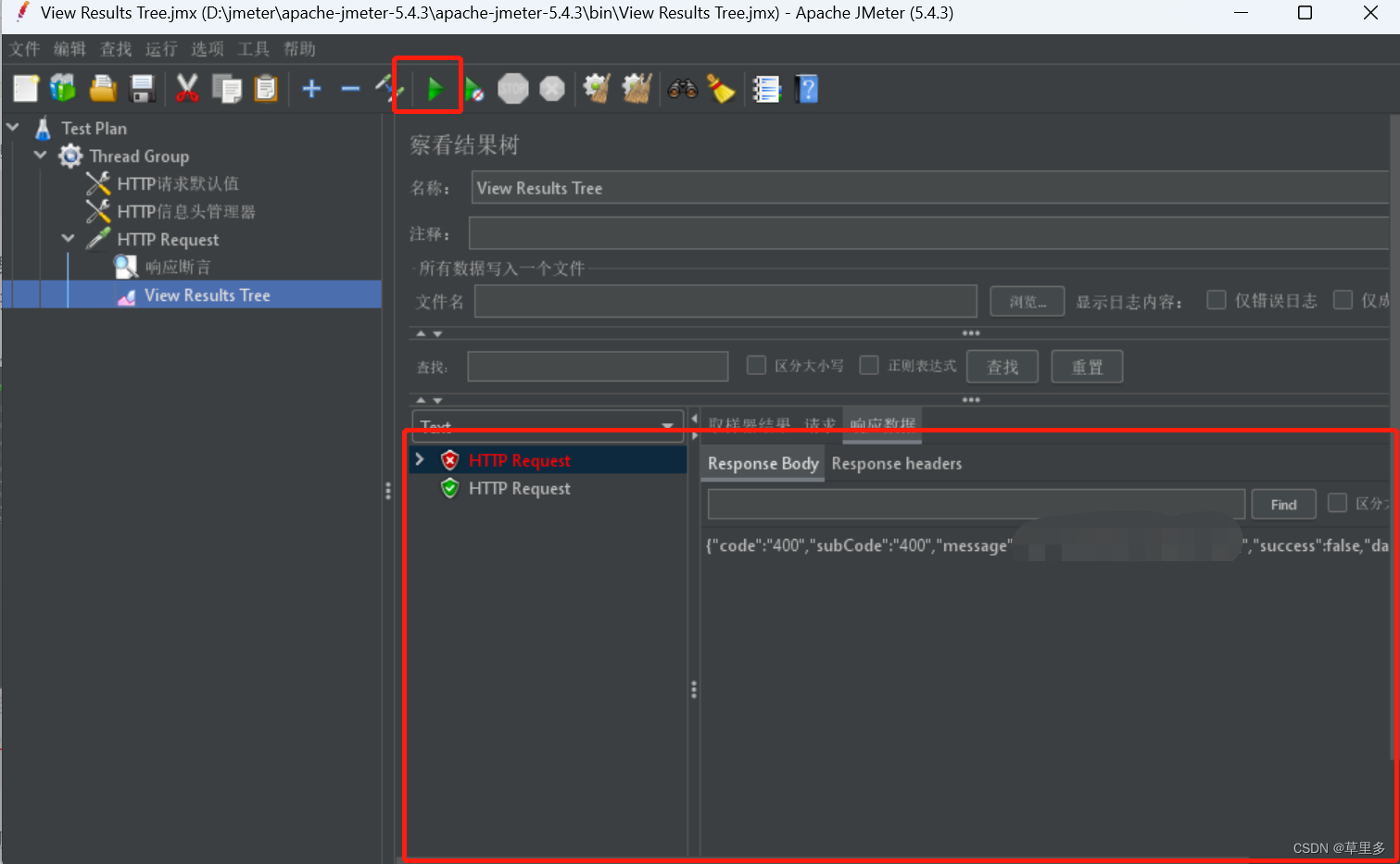Screen dimensions: 1400x864
Task: Start the test with green play icon
Action: click(x=435, y=89)
